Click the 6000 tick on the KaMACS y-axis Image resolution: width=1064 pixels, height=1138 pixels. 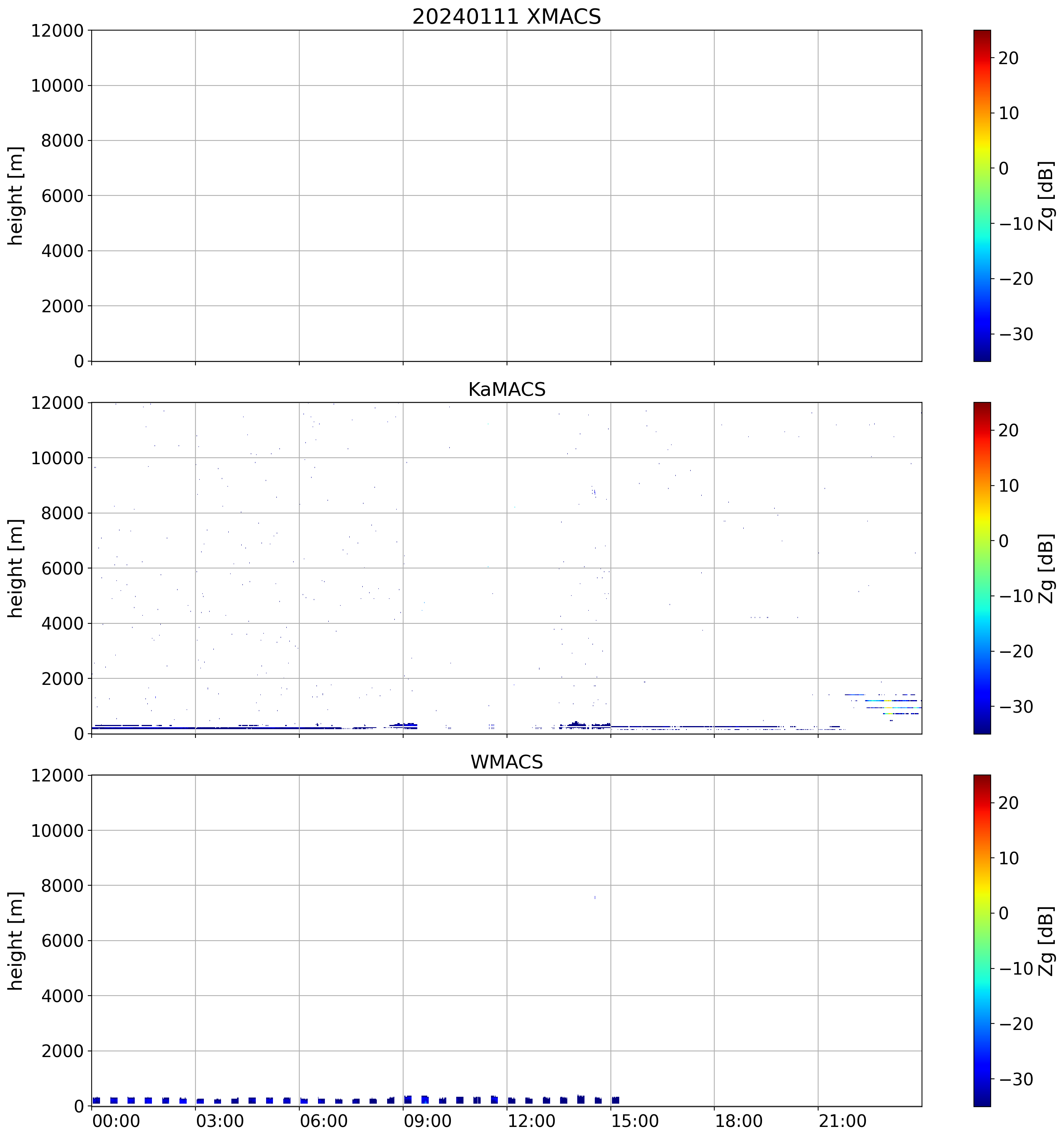coord(62,568)
